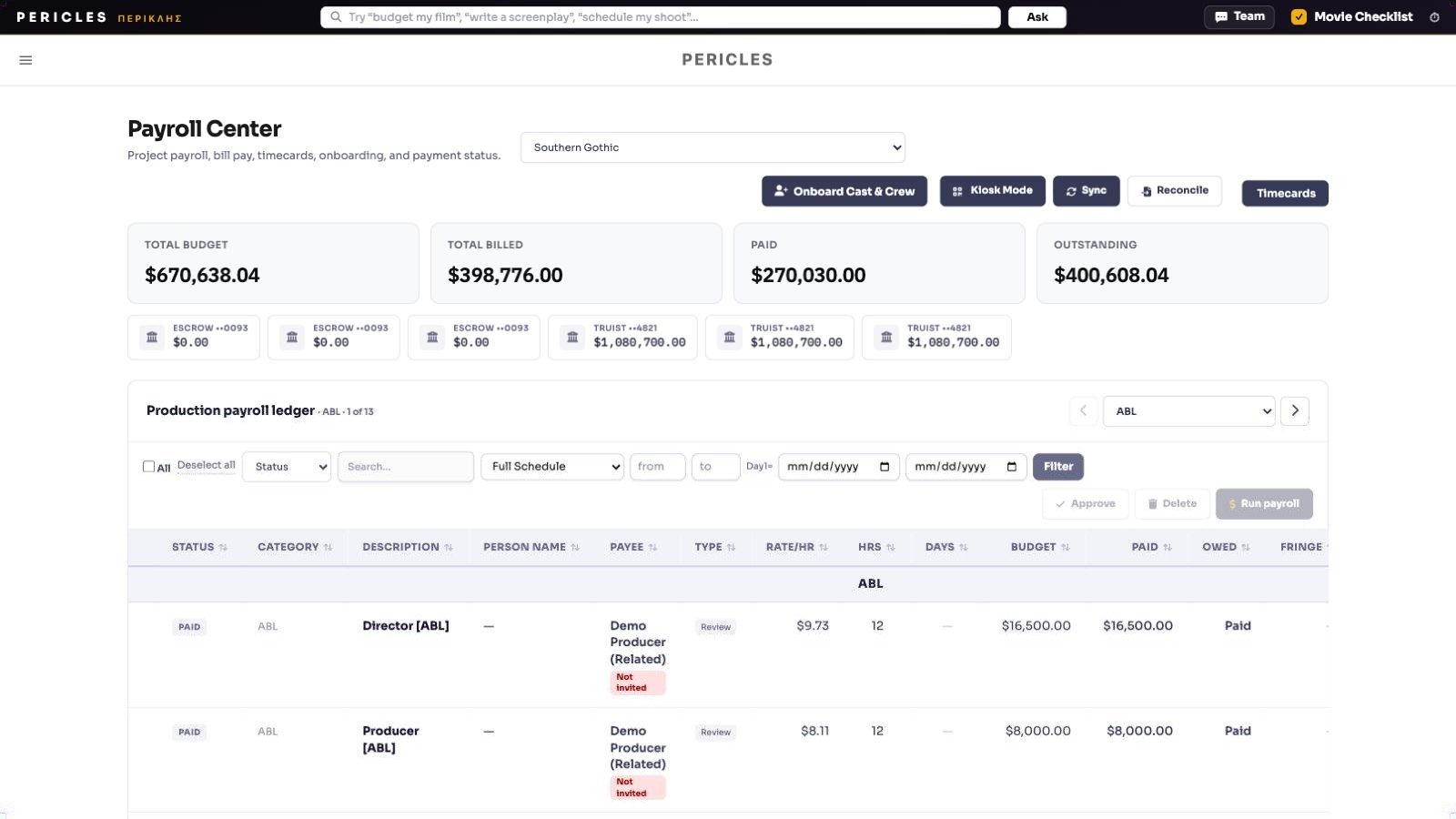This screenshot has height=819, width=1456.
Task: Click Run payroll button
Action: 1264,504
